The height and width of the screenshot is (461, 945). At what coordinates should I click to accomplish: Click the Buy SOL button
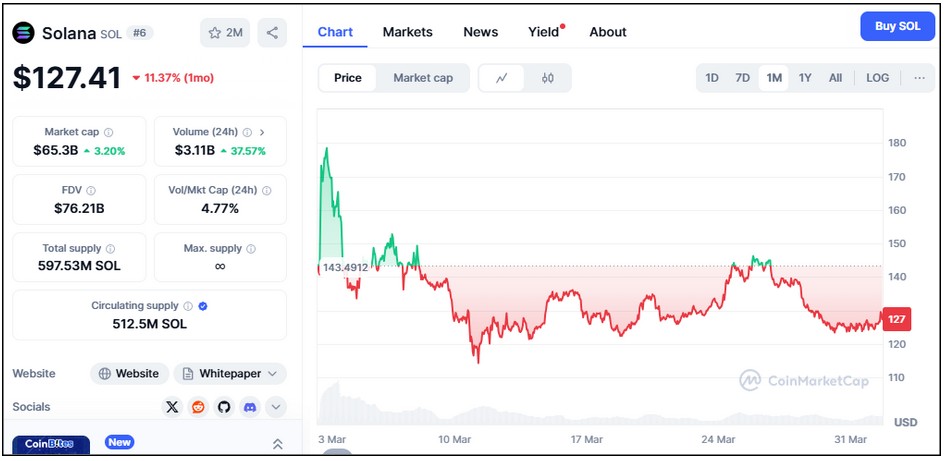[897, 27]
